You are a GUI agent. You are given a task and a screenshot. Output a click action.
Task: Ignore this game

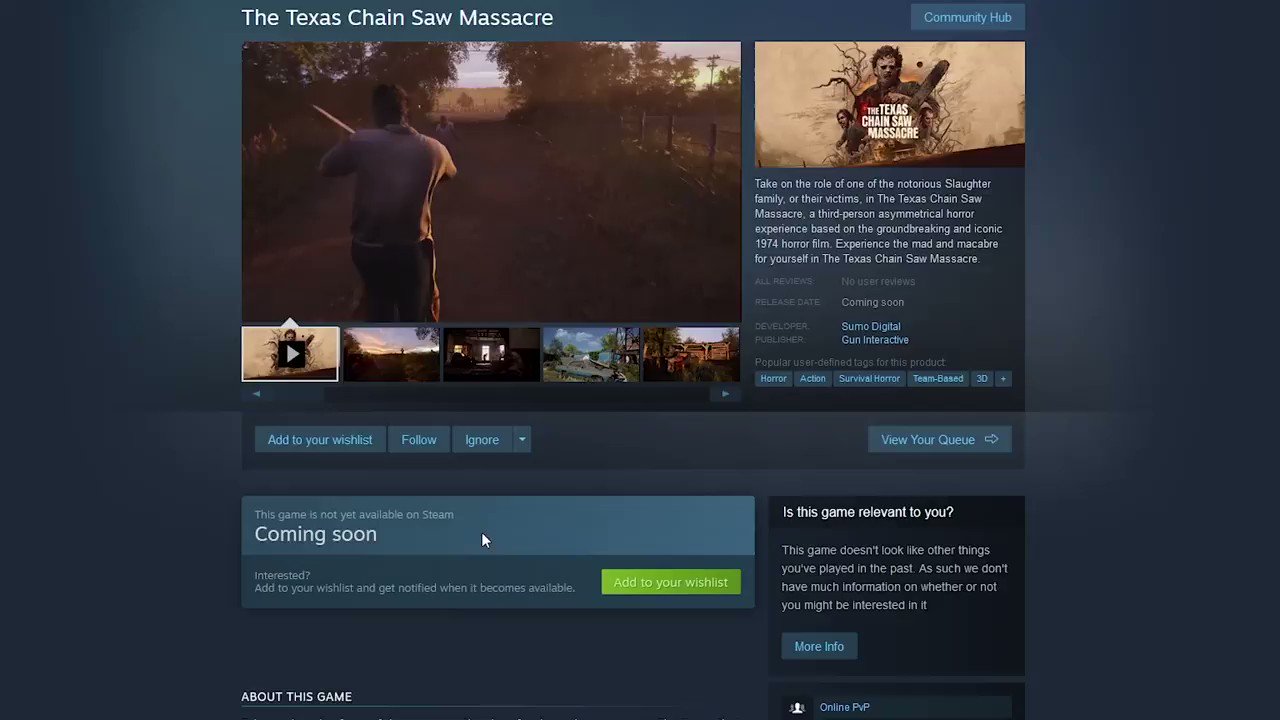pos(482,440)
